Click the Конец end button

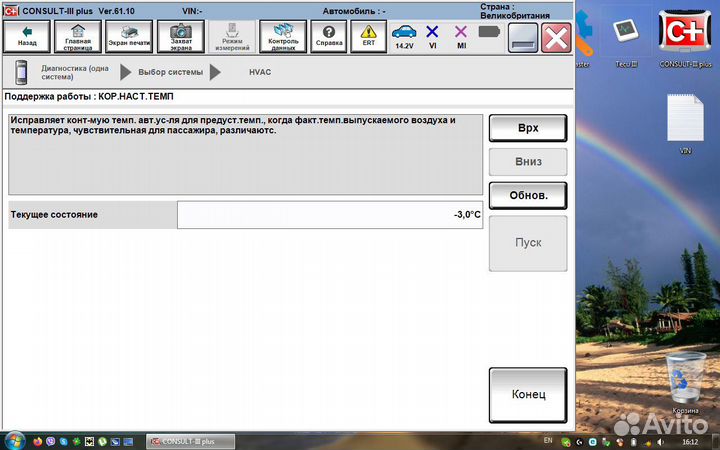pos(528,394)
